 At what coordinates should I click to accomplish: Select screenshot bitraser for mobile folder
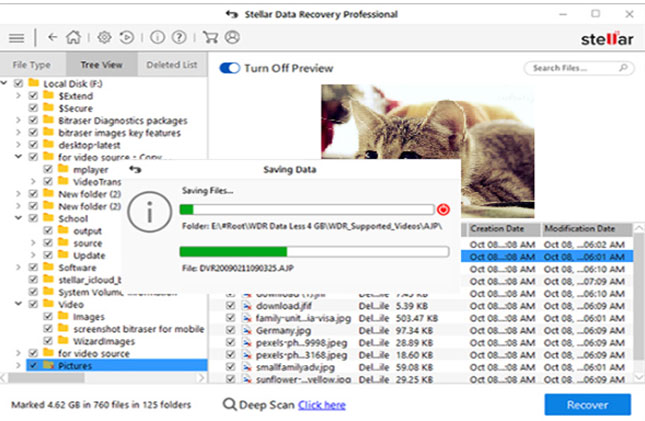139,329
